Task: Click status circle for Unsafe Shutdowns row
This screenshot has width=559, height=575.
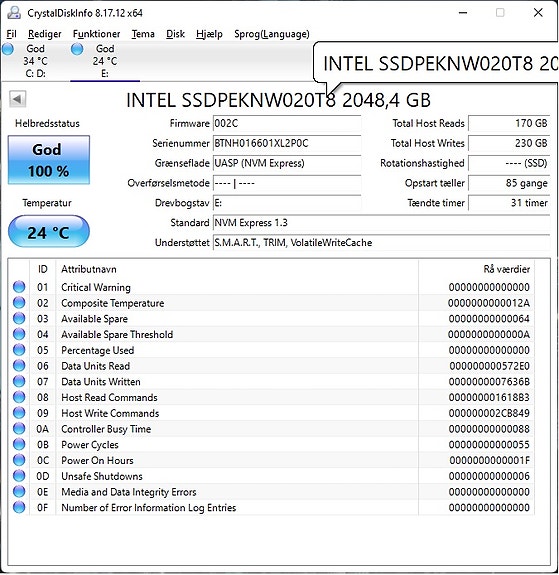Action: 19,476
